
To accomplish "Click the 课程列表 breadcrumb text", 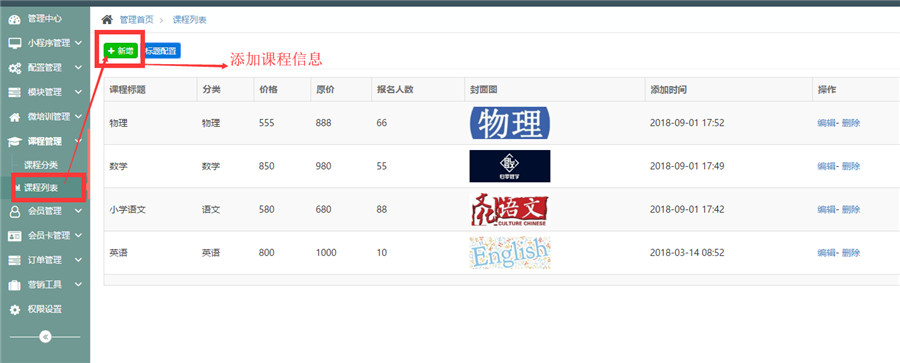I will point(189,20).
